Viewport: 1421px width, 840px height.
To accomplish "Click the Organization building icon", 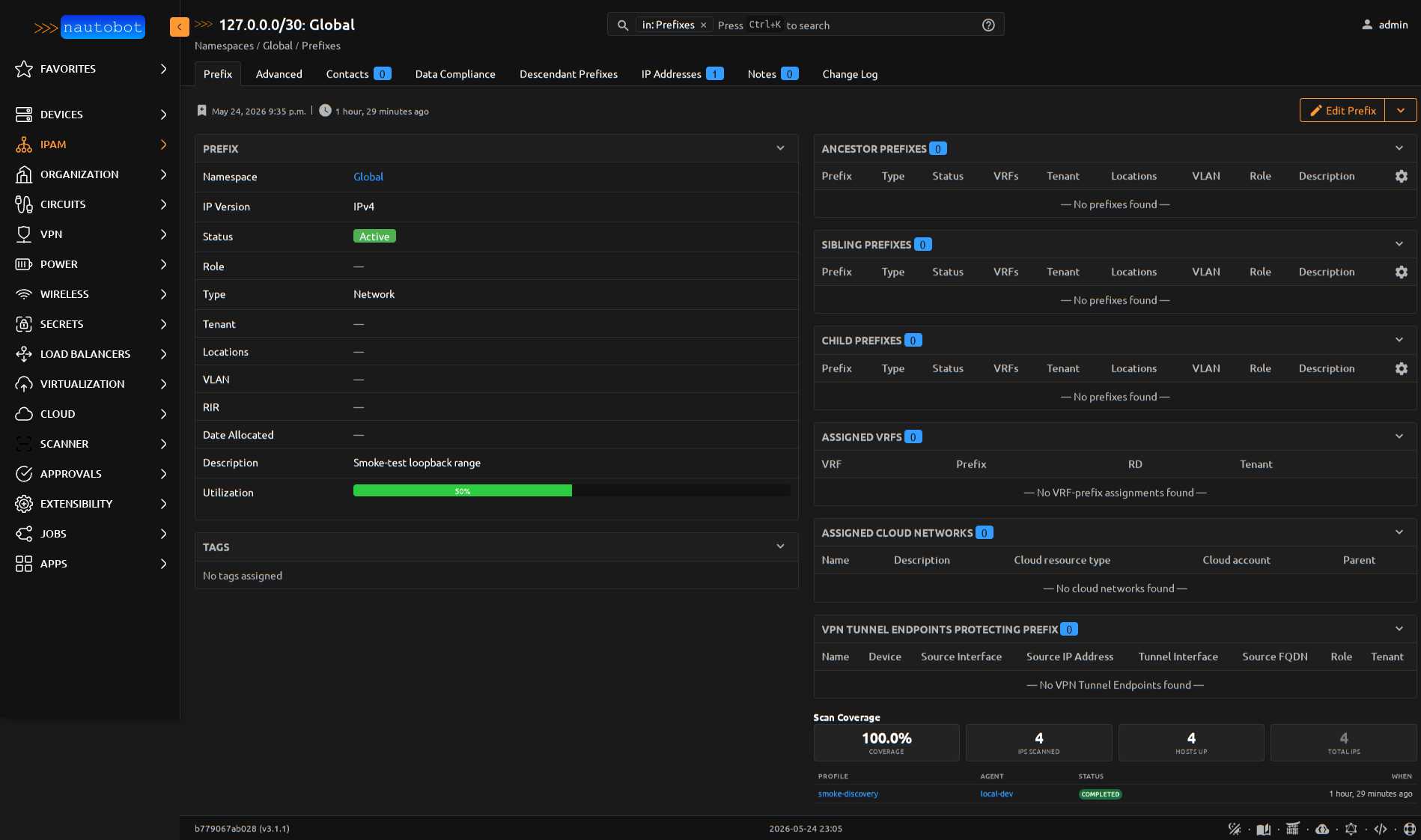I will pyautogui.click(x=24, y=174).
